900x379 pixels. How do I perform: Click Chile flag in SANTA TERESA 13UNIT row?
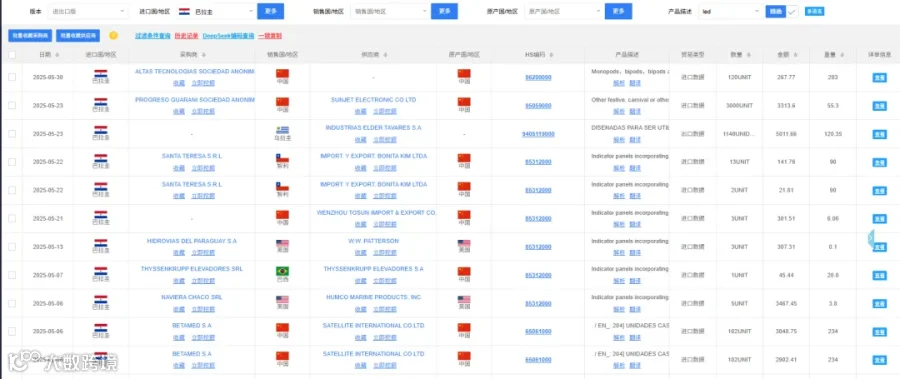282,158
